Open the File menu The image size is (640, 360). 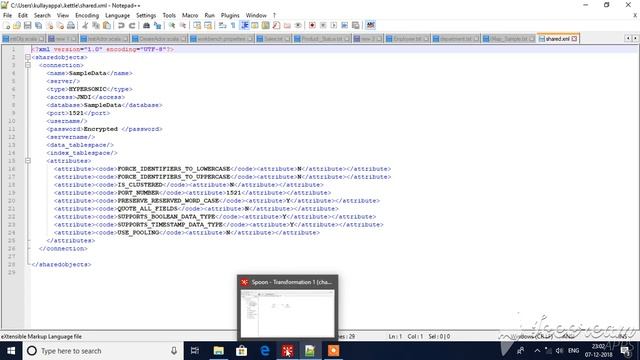(7, 15)
